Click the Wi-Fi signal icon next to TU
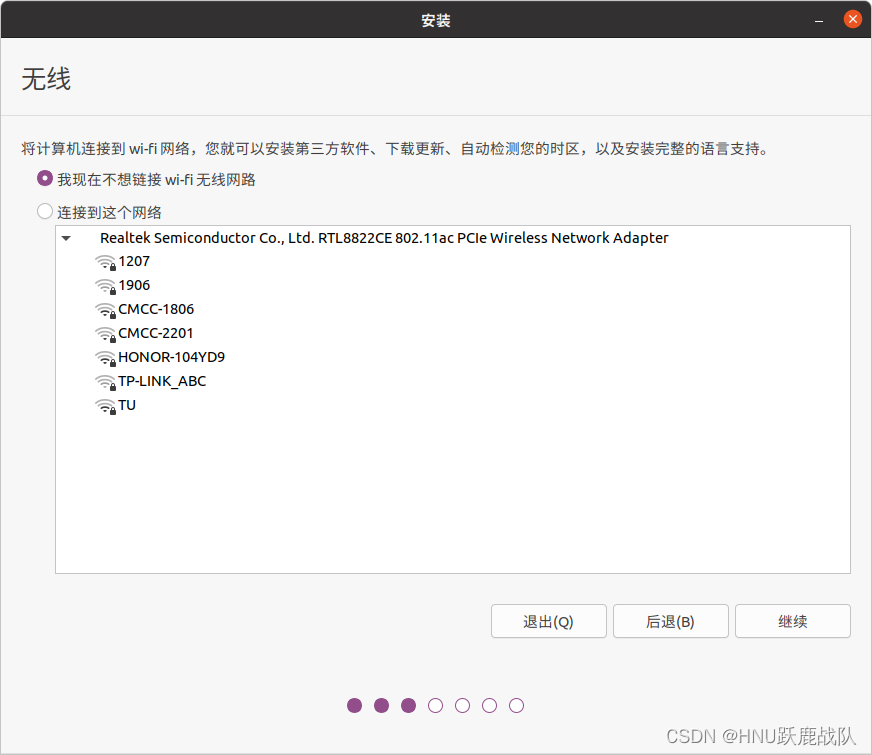The width and height of the screenshot is (872, 755). coord(105,406)
